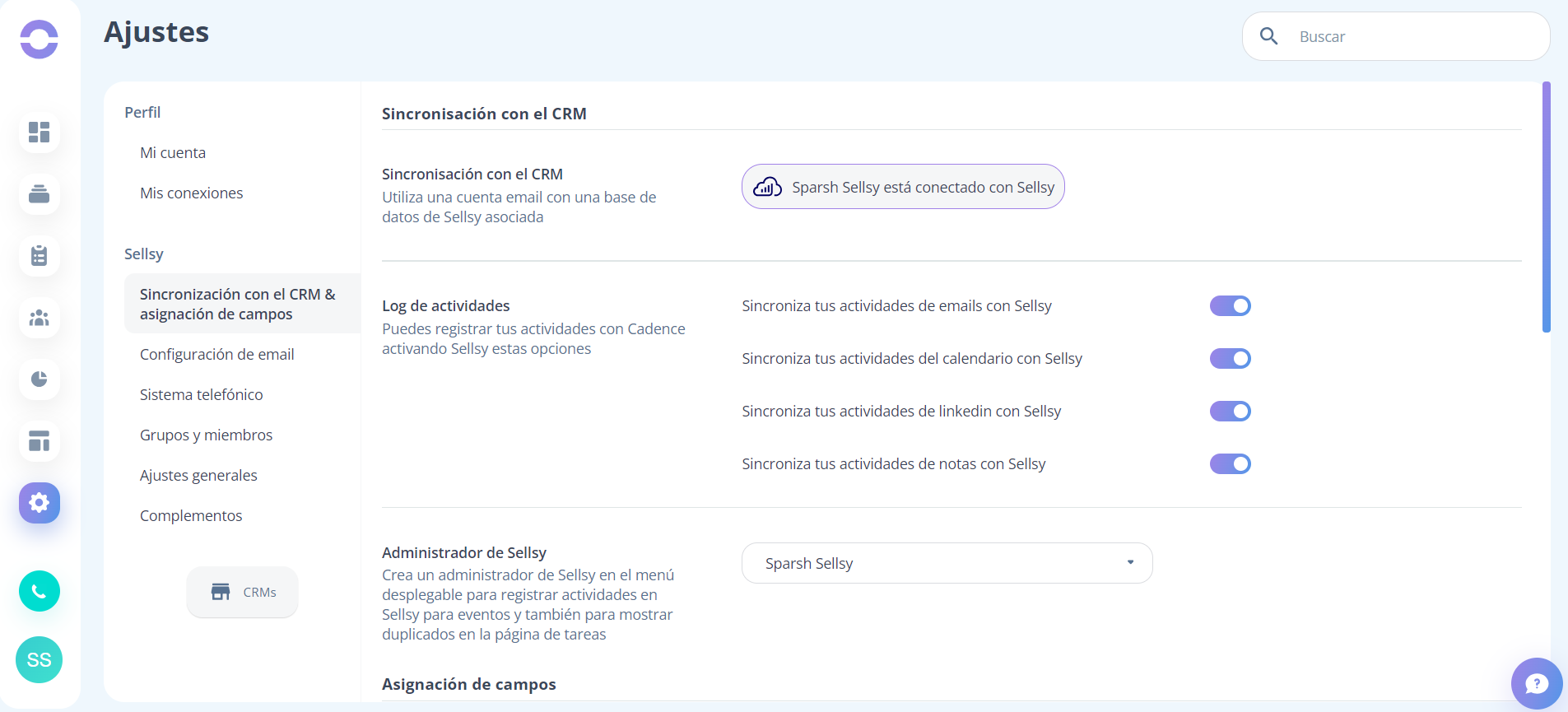Toggle calendar activities sync with Sellsy
The width and height of the screenshot is (1568, 712).
[1230, 359]
